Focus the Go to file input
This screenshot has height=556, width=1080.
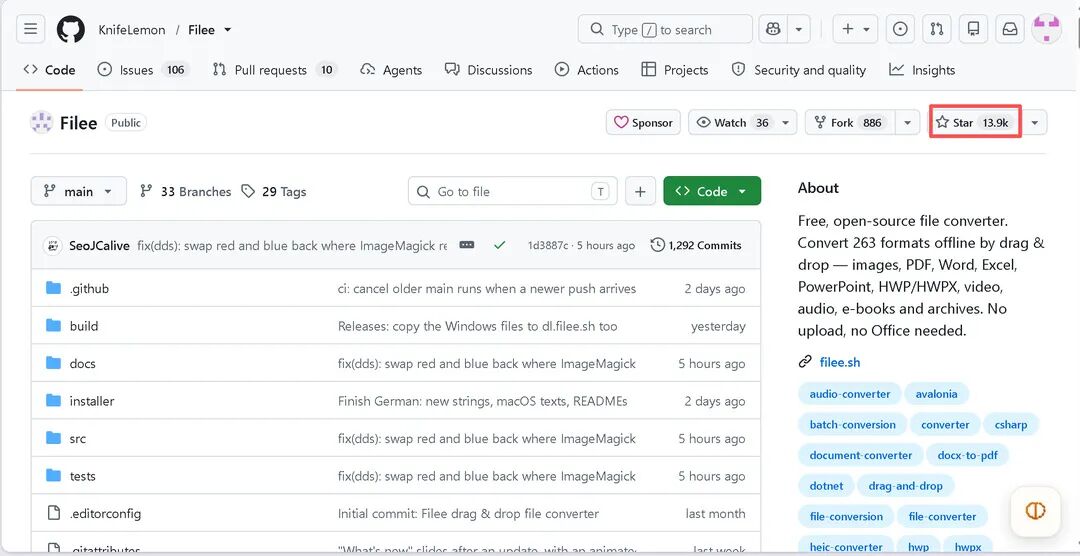pos(512,192)
